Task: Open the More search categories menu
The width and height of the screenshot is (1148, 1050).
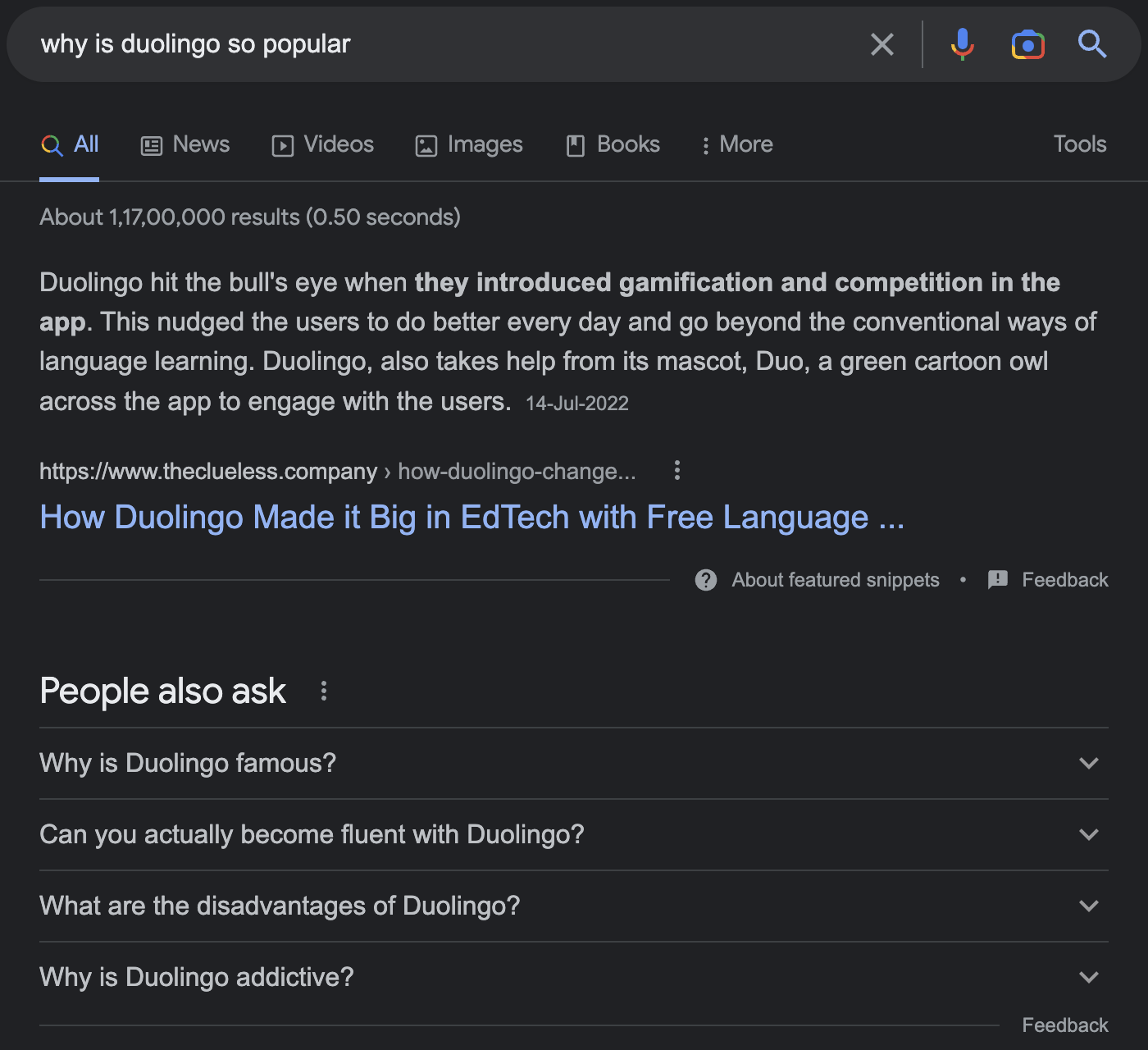Action: tap(737, 145)
